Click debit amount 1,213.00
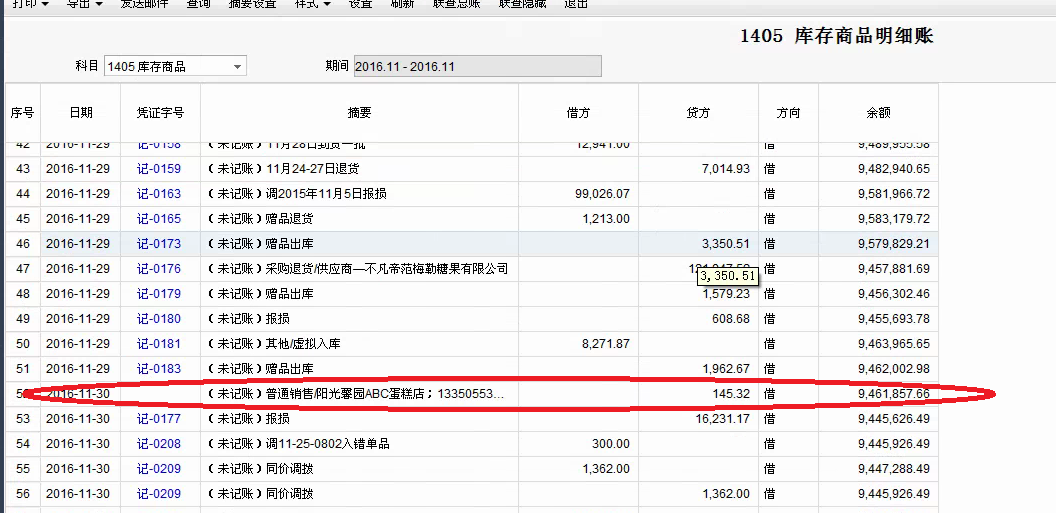1056x513 pixels. 607,219
